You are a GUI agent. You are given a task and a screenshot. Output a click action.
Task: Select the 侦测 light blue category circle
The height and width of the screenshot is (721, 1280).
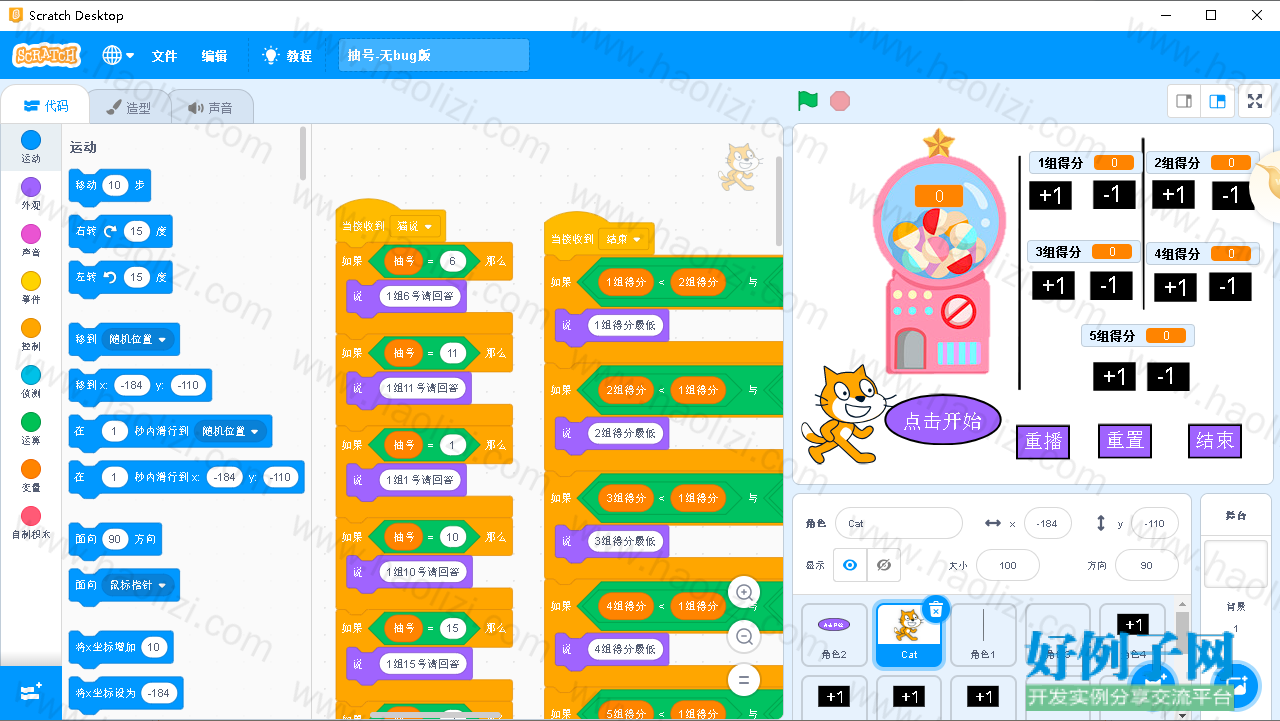coord(31,375)
